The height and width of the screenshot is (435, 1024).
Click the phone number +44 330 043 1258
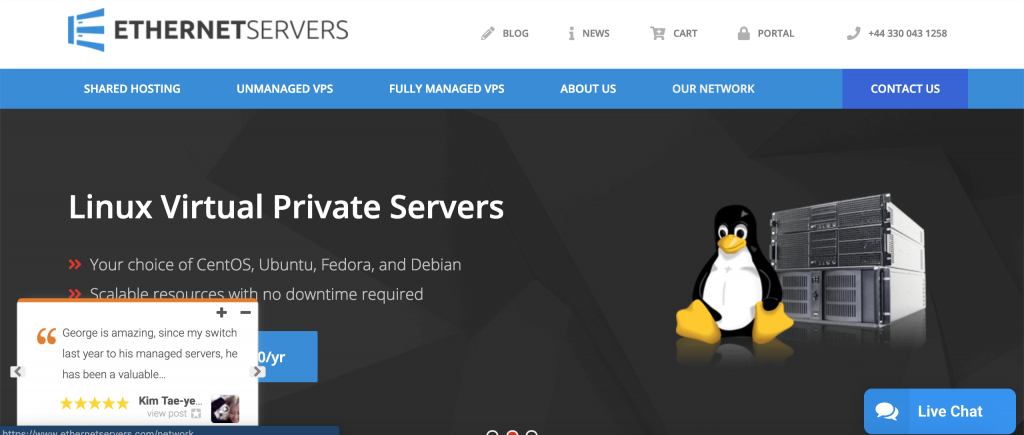(907, 33)
